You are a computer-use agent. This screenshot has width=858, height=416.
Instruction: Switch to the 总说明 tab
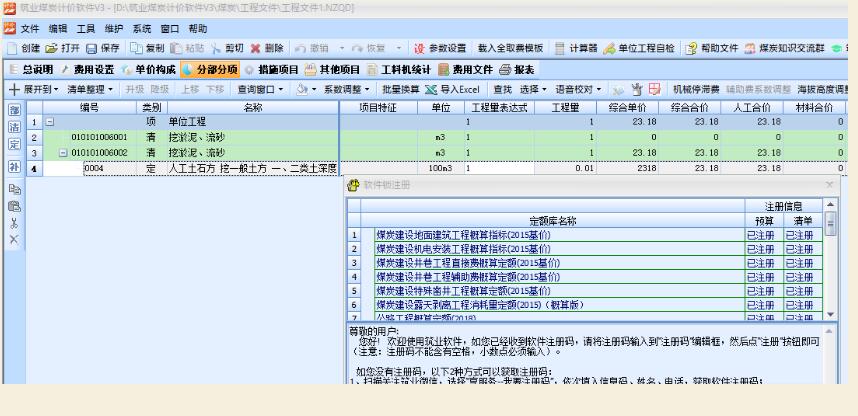[32, 70]
